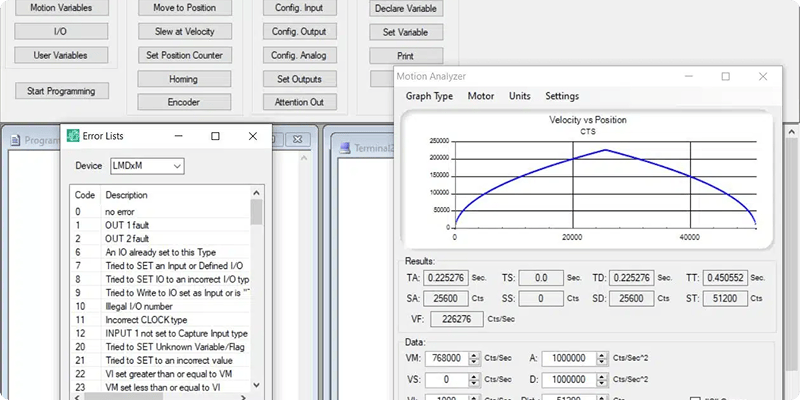Select 'Tried to SET Unknown Variable/Flag' row
800x400 pixels.
[x=160, y=347]
